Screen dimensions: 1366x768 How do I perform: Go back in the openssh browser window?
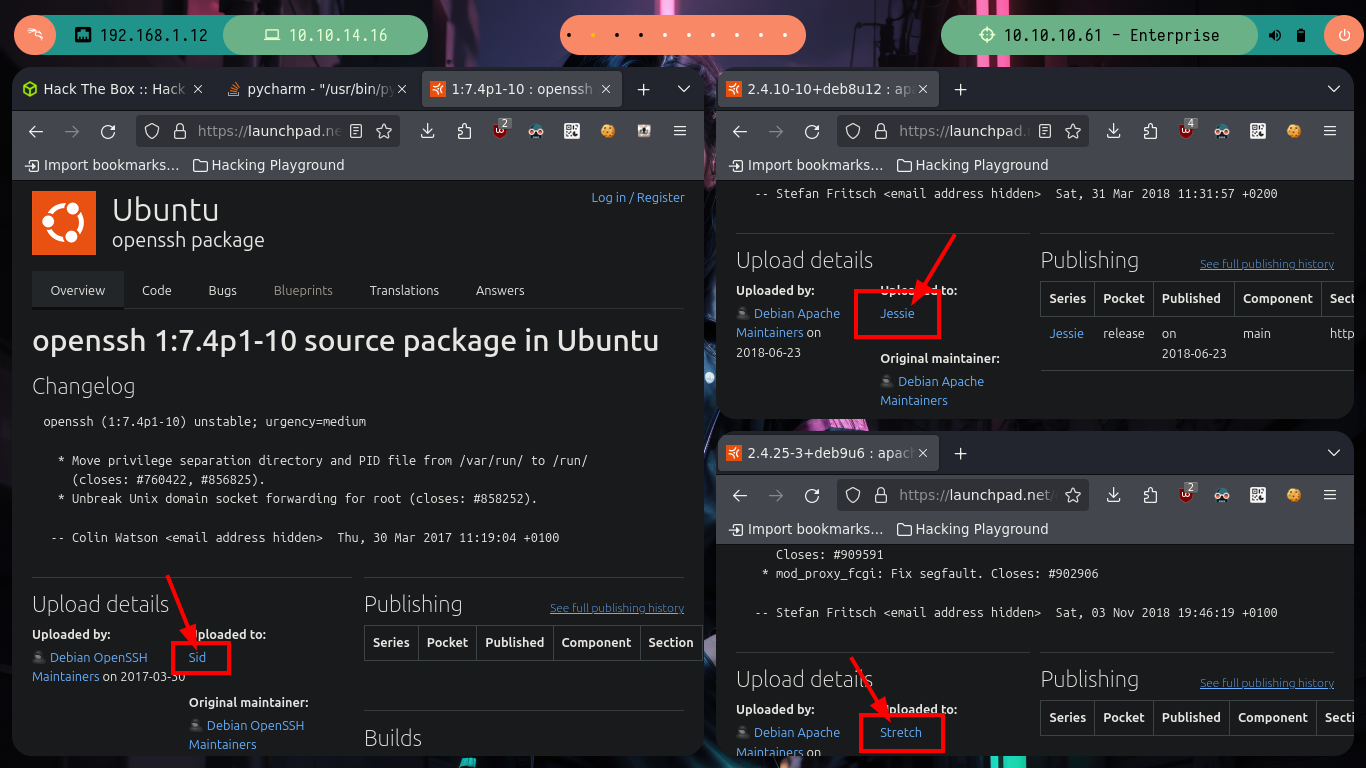point(36,131)
